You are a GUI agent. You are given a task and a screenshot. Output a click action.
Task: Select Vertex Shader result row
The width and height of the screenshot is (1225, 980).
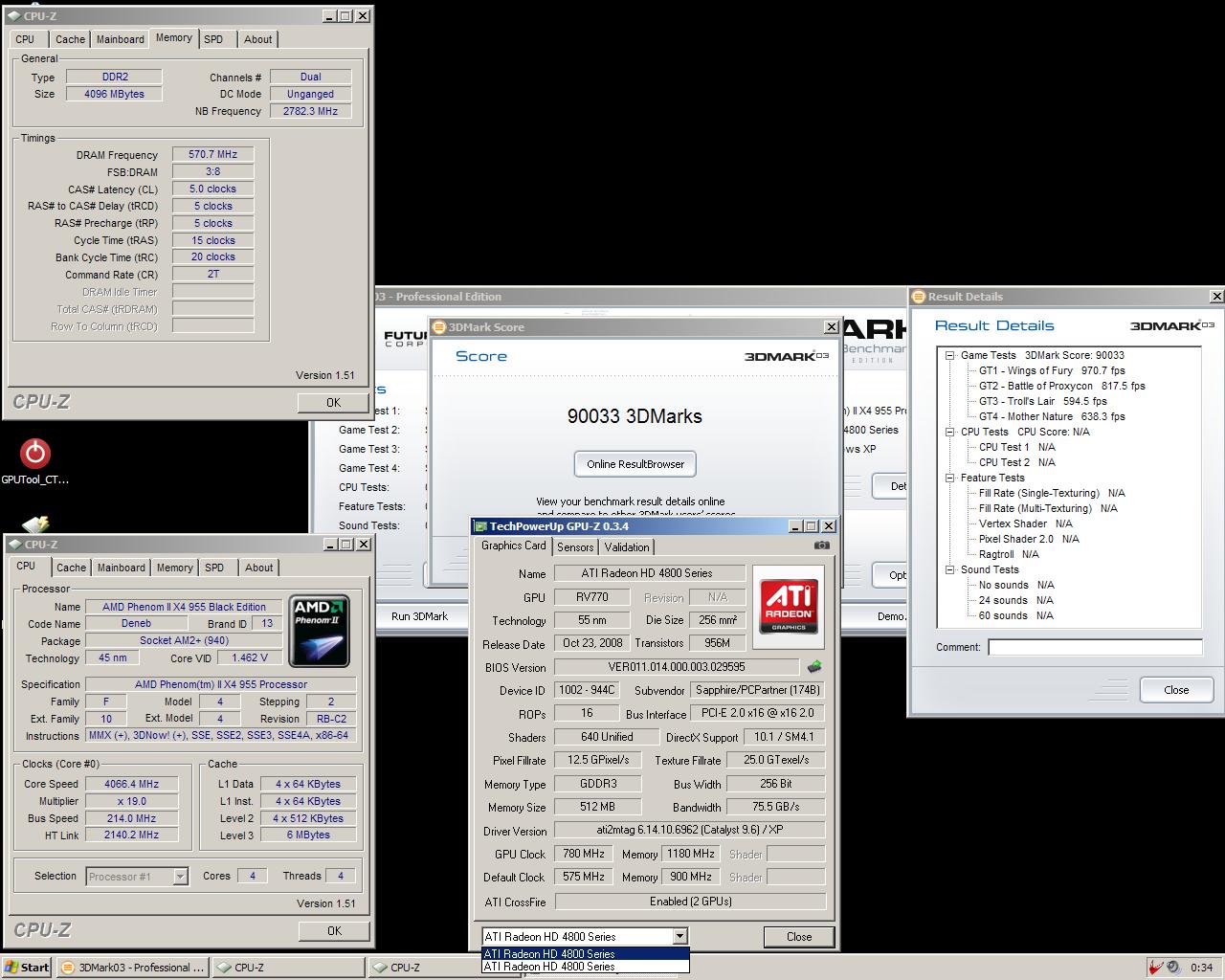pos(1026,523)
